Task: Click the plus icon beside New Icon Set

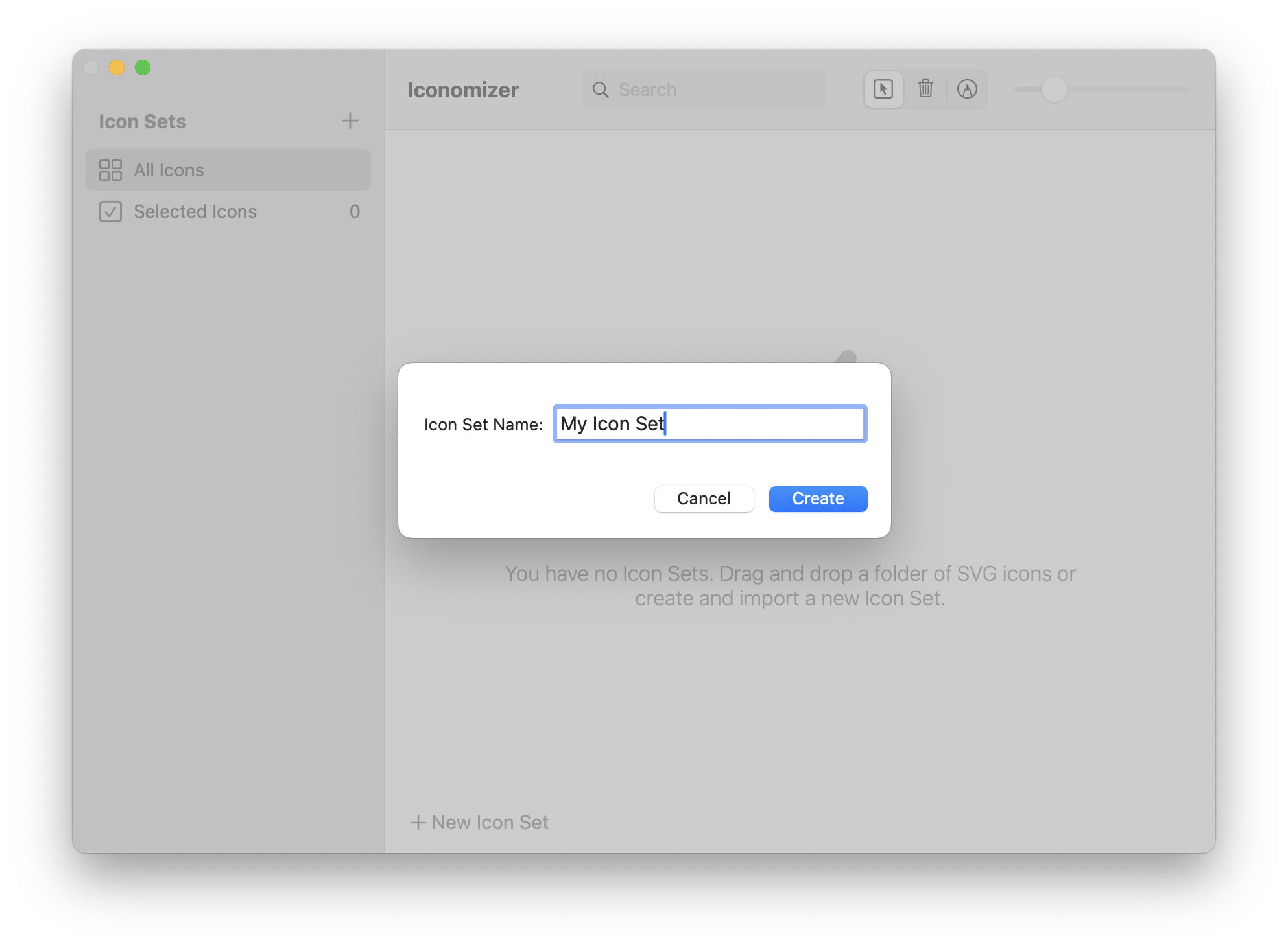Action: [x=418, y=822]
